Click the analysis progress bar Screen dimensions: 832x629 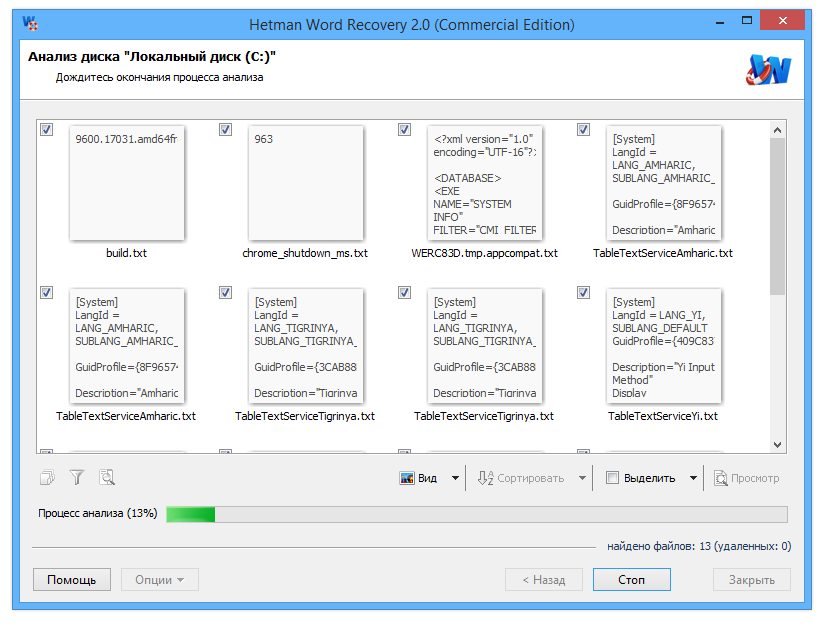pos(476,514)
